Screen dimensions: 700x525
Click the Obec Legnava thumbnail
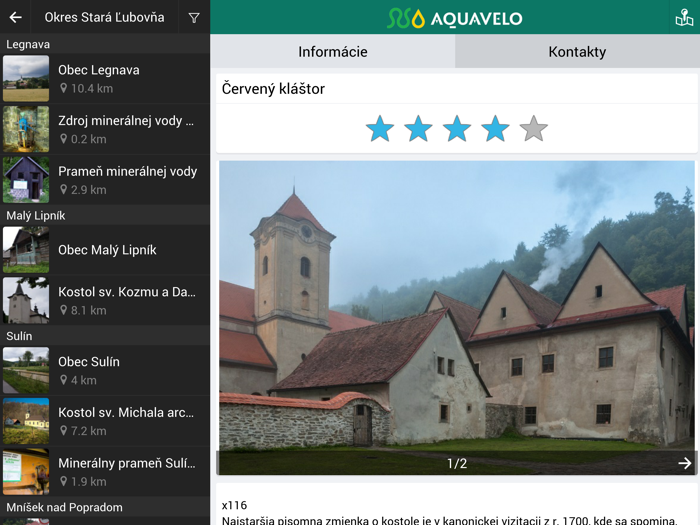click(26, 79)
